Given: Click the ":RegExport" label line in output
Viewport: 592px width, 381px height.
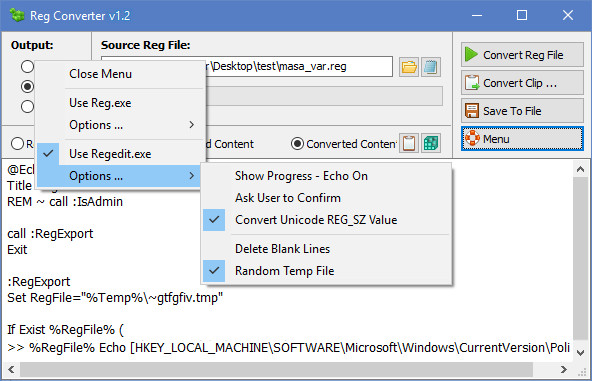Looking at the screenshot, I should (39, 282).
